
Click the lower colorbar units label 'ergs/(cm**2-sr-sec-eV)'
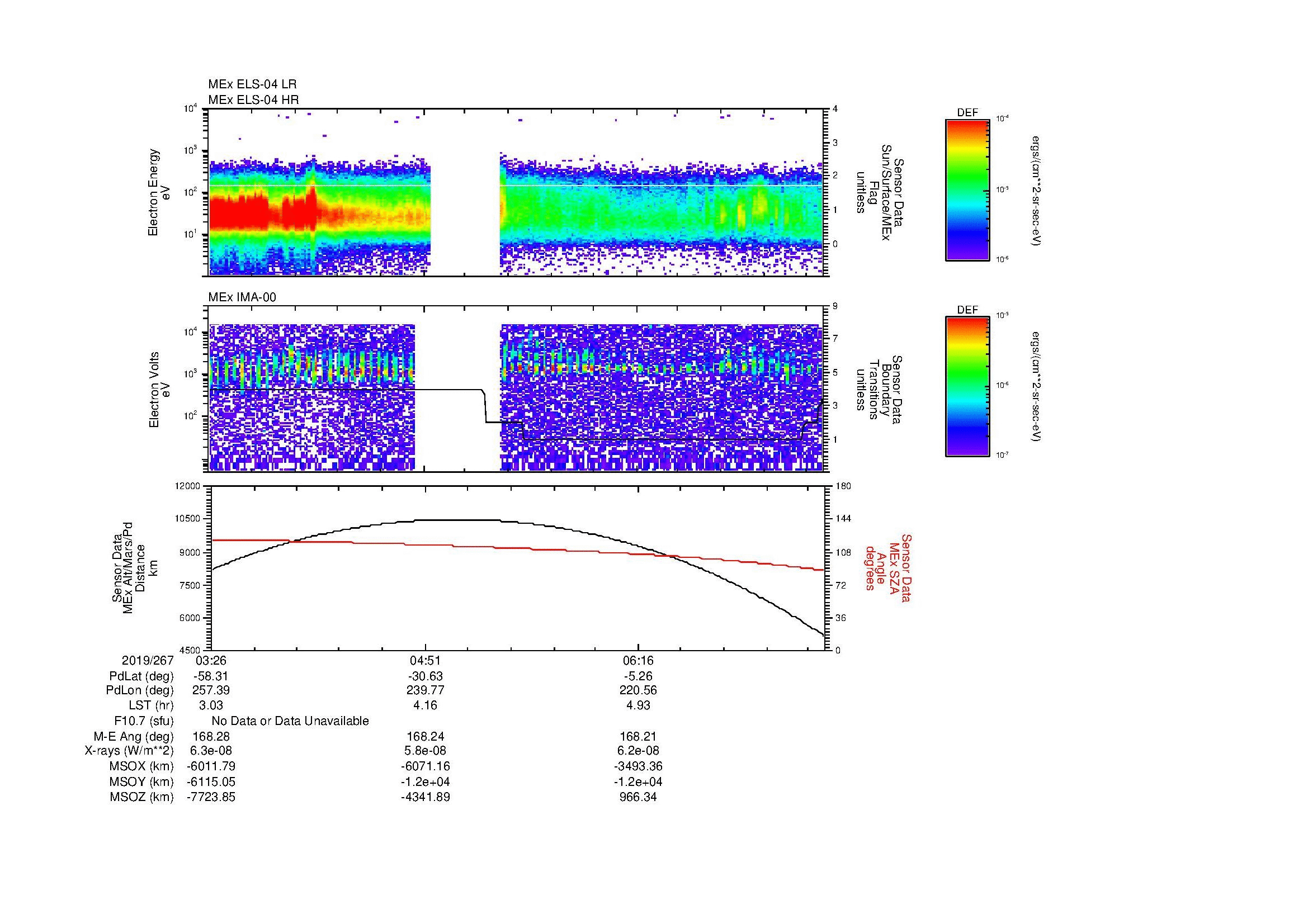(1036, 387)
